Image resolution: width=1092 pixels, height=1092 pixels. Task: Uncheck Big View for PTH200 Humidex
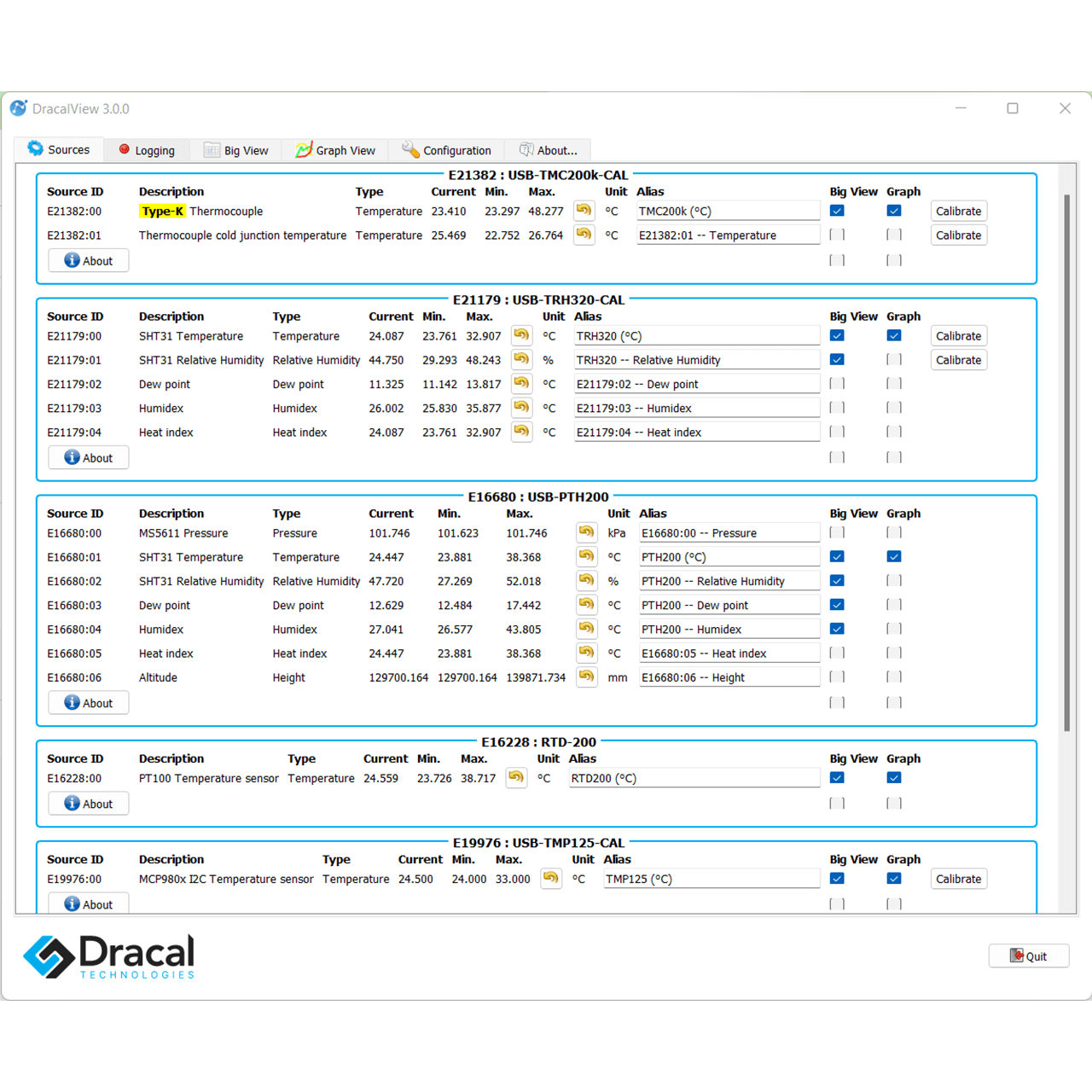coord(837,629)
